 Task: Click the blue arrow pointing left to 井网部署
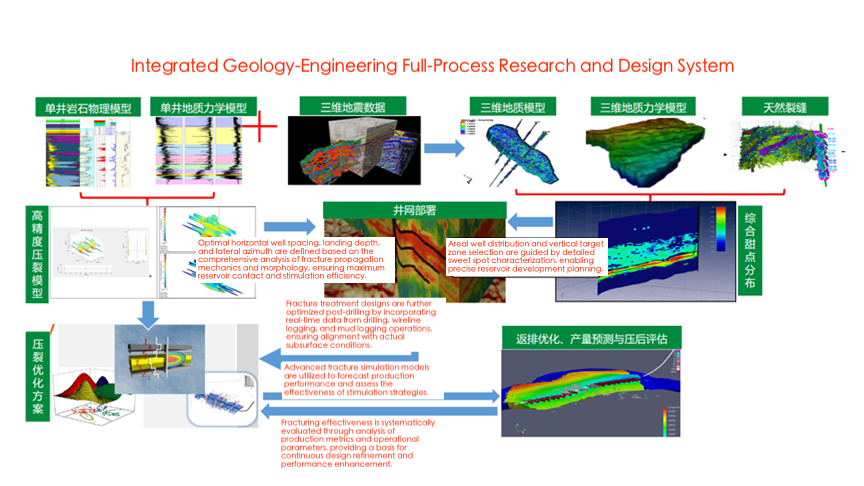pos(529,218)
